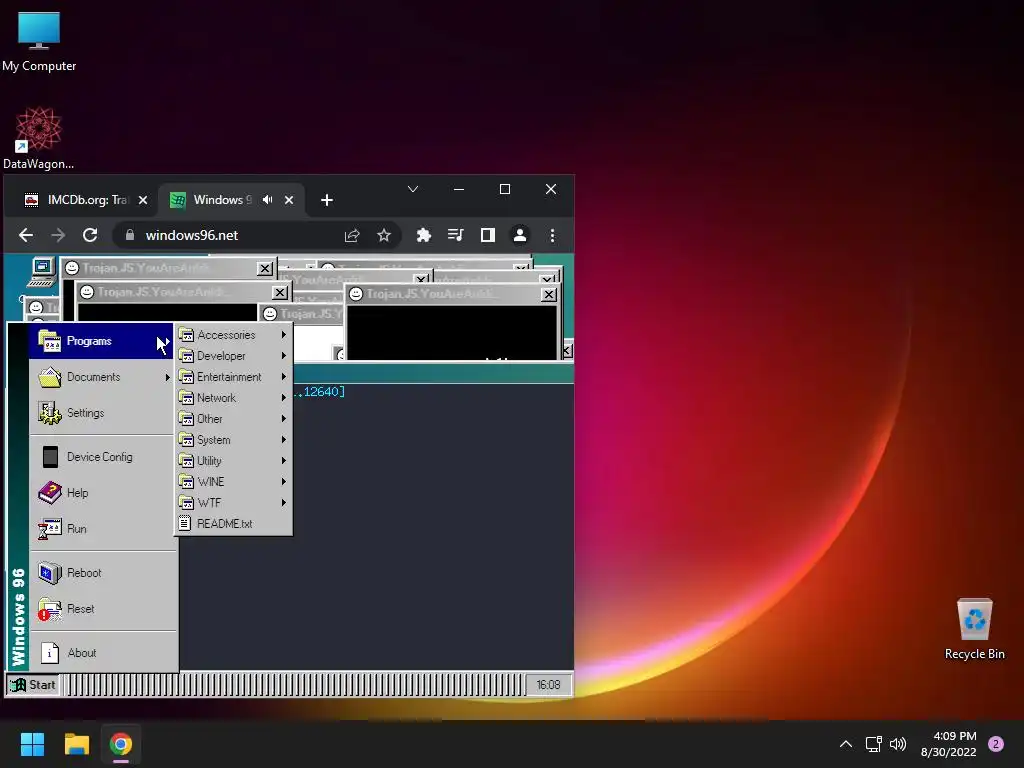
Task: Open the DataWagon desktop shortcut
Action: click(x=39, y=138)
